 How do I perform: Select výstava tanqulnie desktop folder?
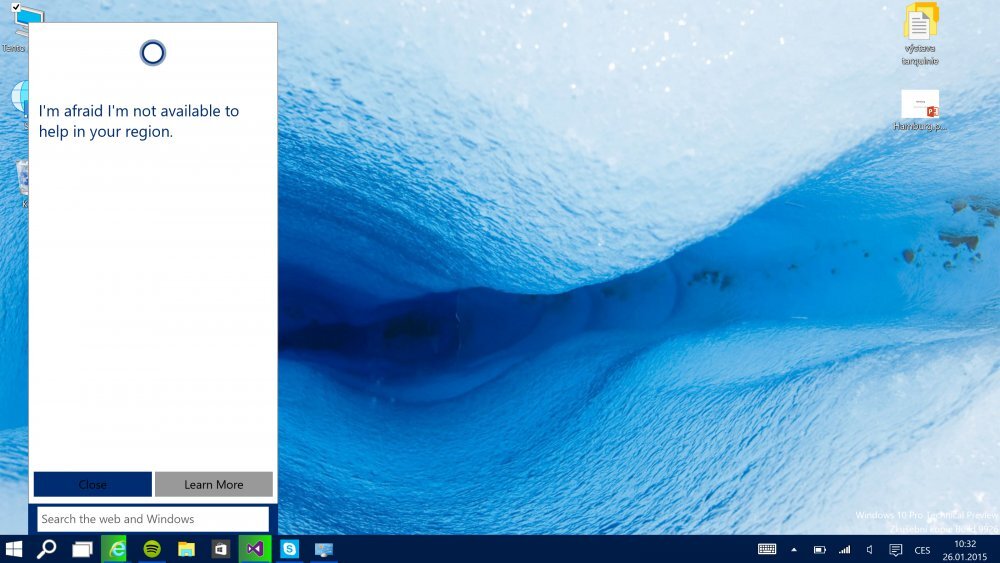920,34
